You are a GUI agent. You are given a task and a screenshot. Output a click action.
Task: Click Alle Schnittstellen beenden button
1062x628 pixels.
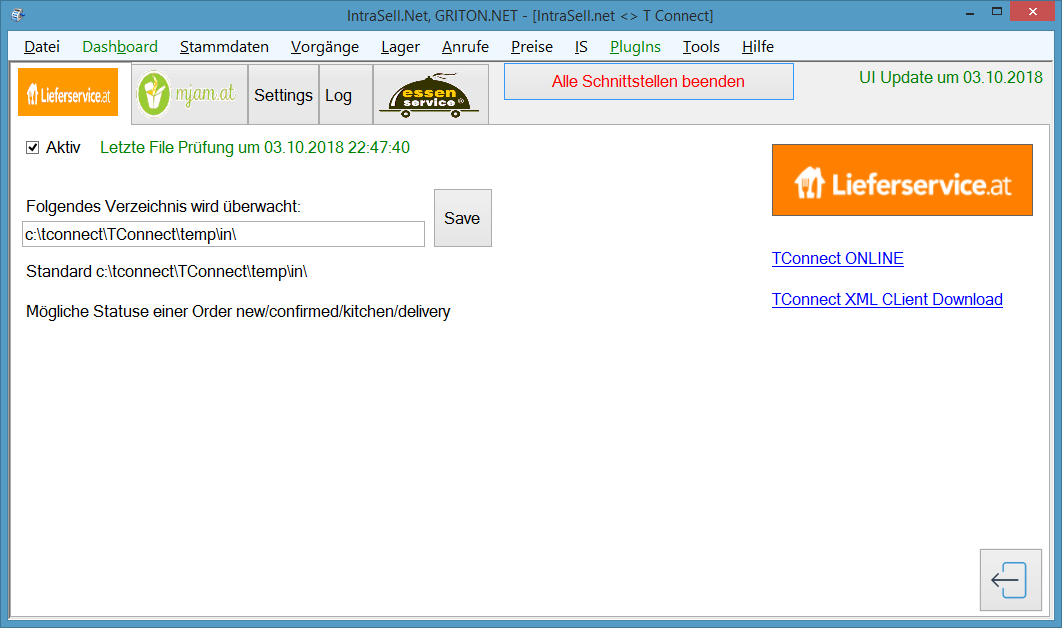click(x=649, y=81)
